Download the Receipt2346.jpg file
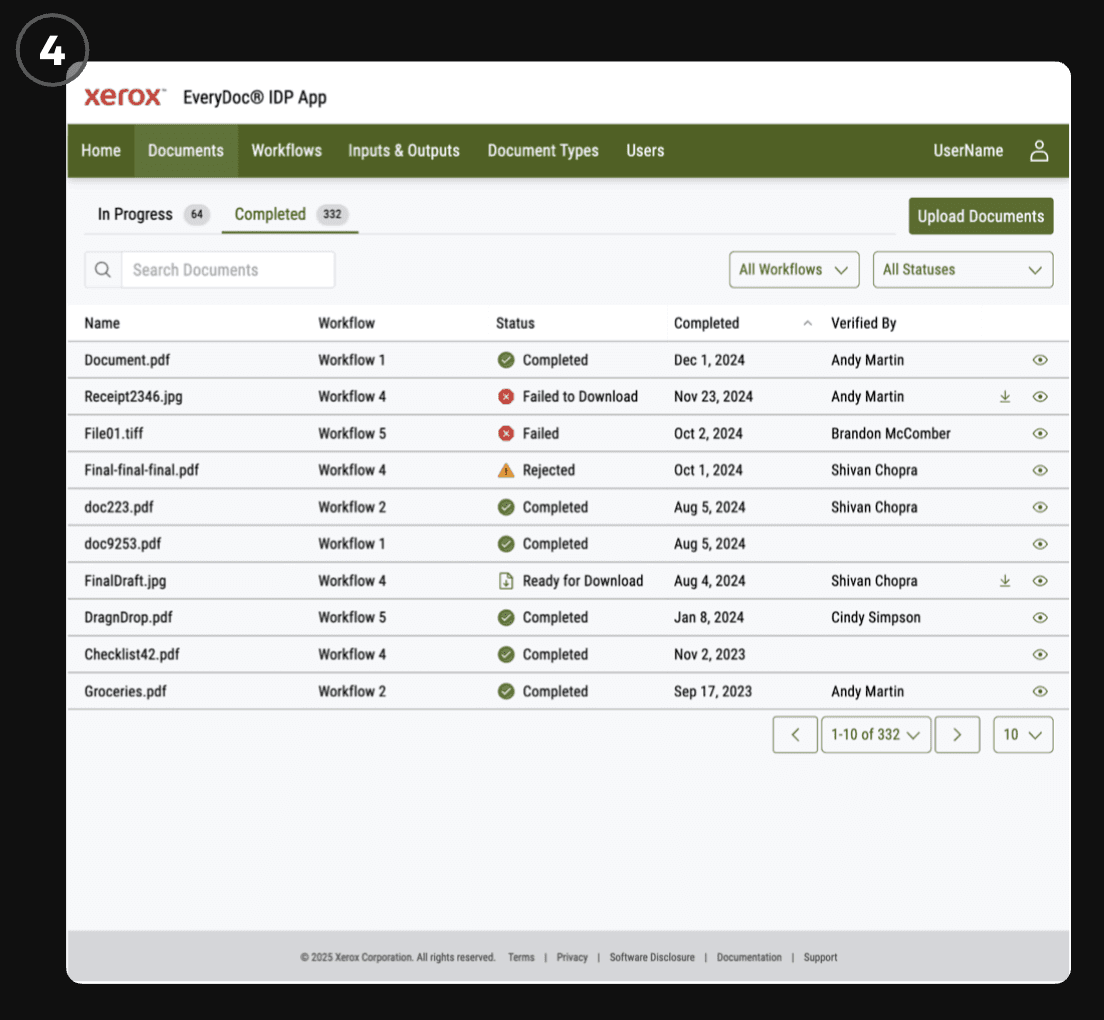The height and width of the screenshot is (1020, 1104). tap(1005, 397)
